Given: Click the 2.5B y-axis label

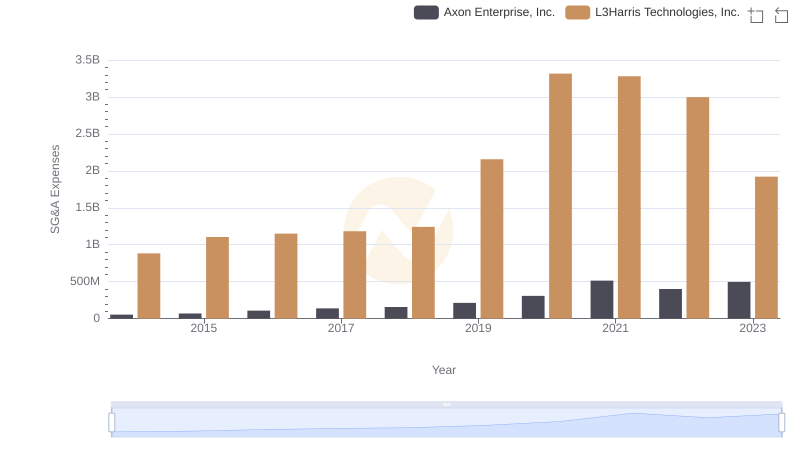Looking at the screenshot, I should (x=87, y=134).
